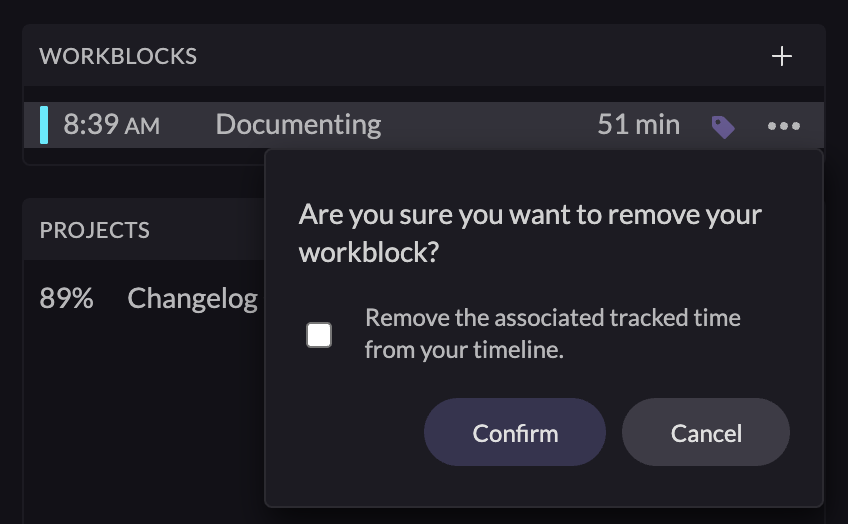Select the Changelog project entry
The width and height of the screenshot is (848, 524).
(x=192, y=298)
